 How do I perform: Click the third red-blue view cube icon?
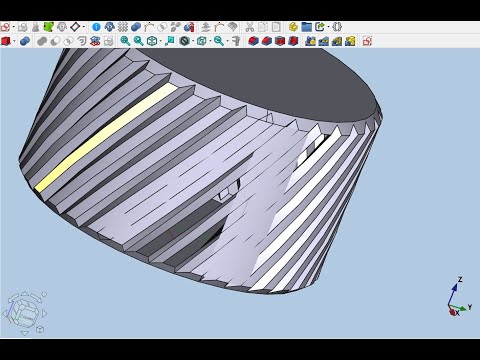[280, 41]
